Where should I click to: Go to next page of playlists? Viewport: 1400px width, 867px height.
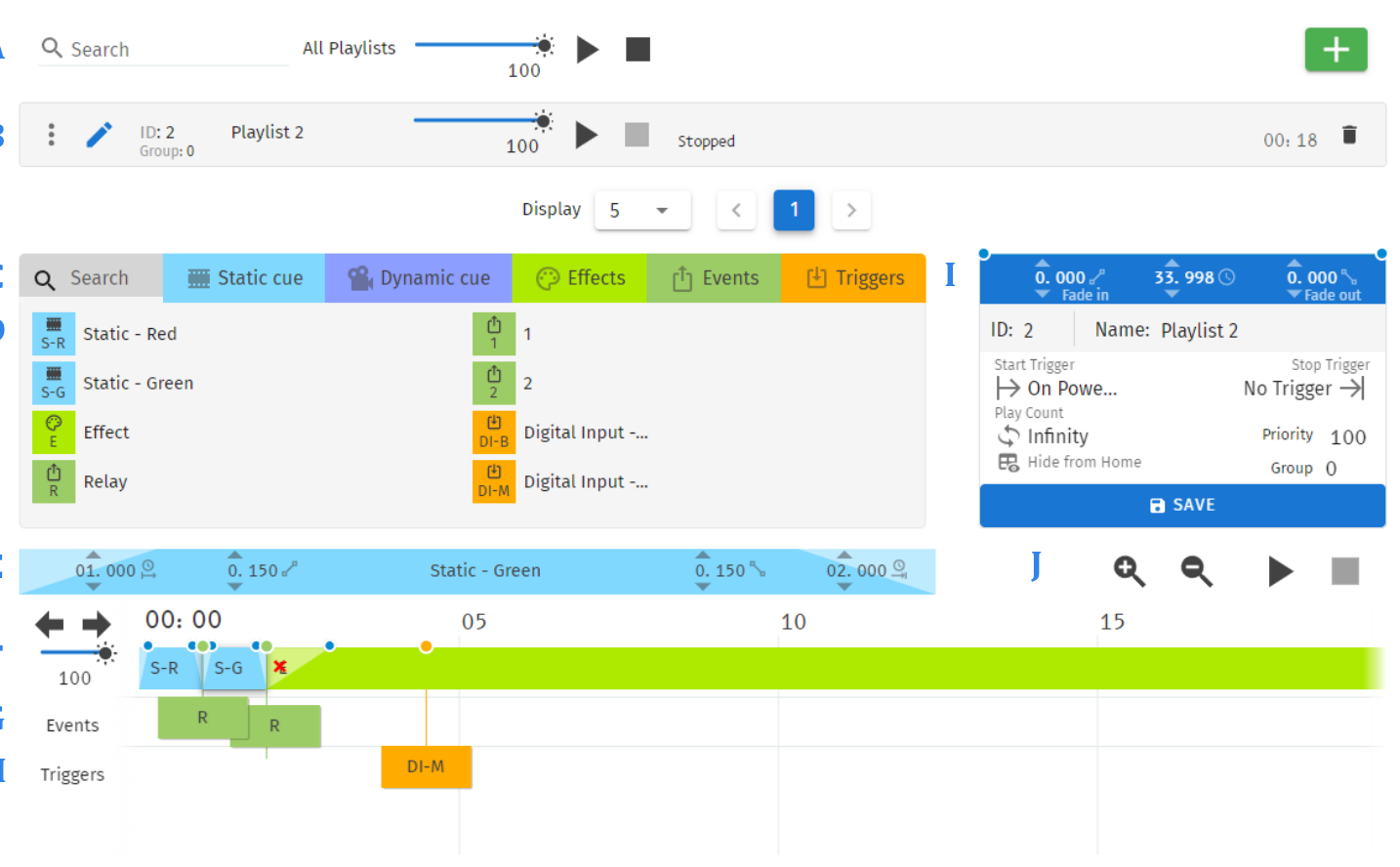(851, 210)
